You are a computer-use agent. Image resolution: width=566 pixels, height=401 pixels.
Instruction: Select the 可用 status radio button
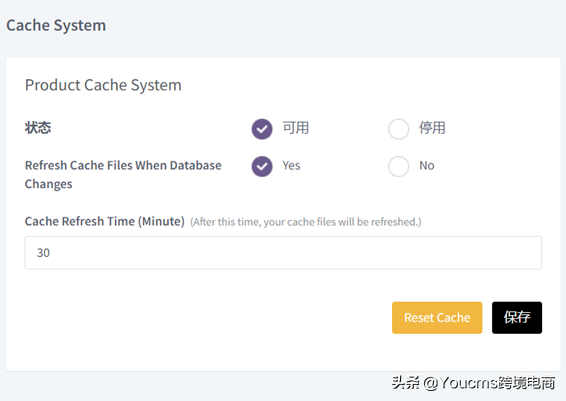point(262,129)
